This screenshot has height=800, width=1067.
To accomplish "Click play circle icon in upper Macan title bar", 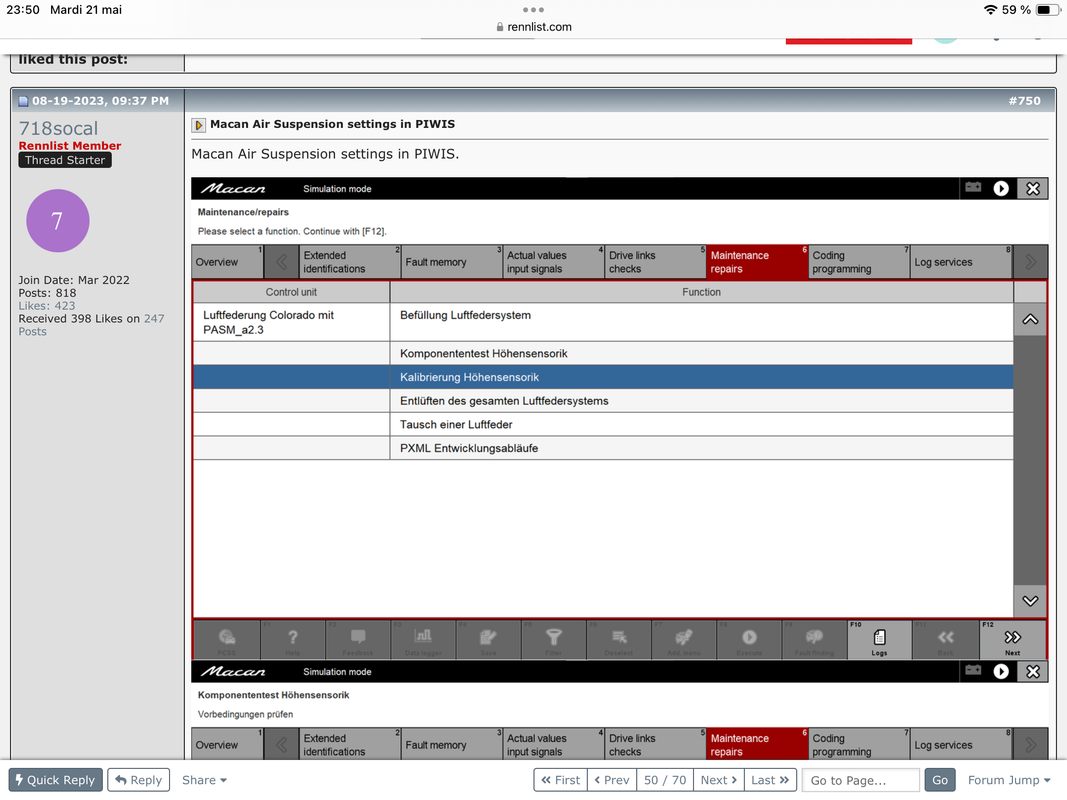I will 1001,188.
